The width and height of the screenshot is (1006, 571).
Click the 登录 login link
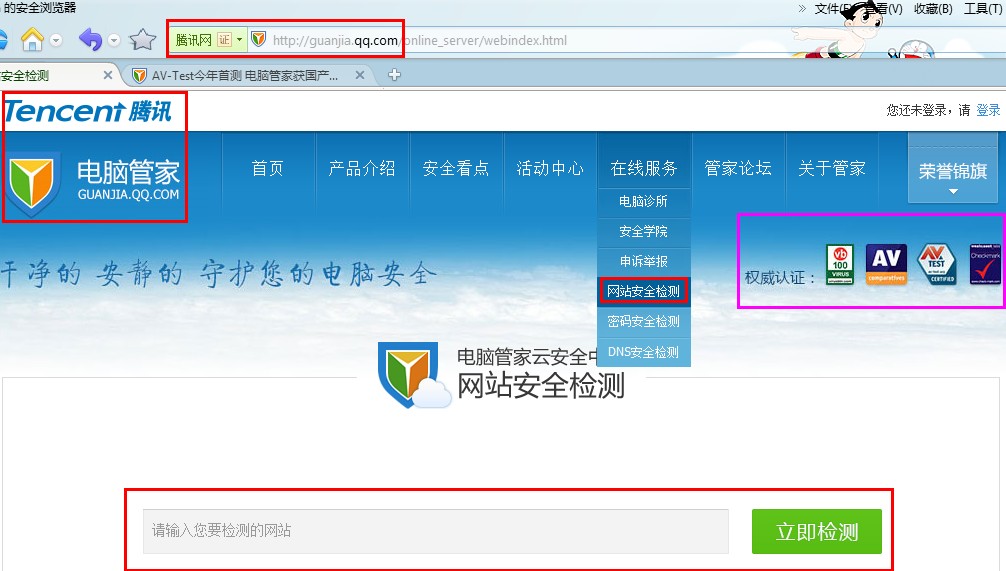click(x=988, y=110)
